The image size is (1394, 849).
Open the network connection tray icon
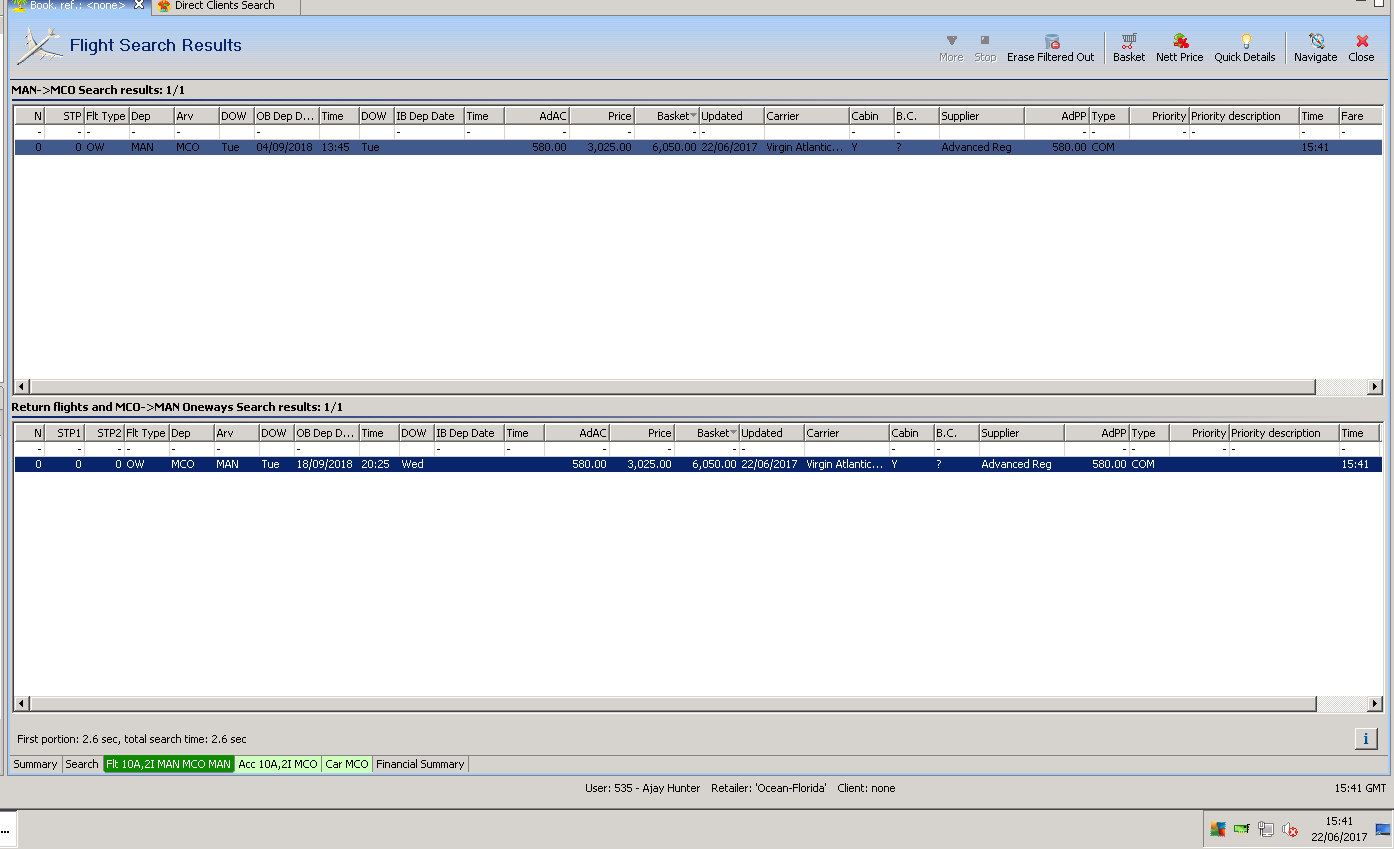[x=1266, y=829]
